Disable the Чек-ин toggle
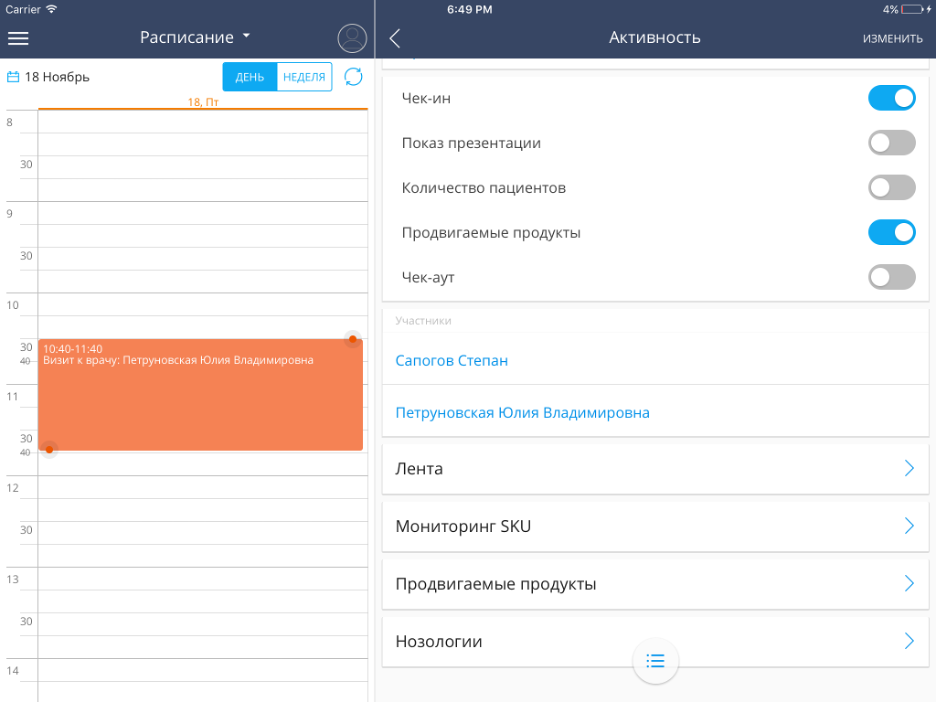 point(891,98)
